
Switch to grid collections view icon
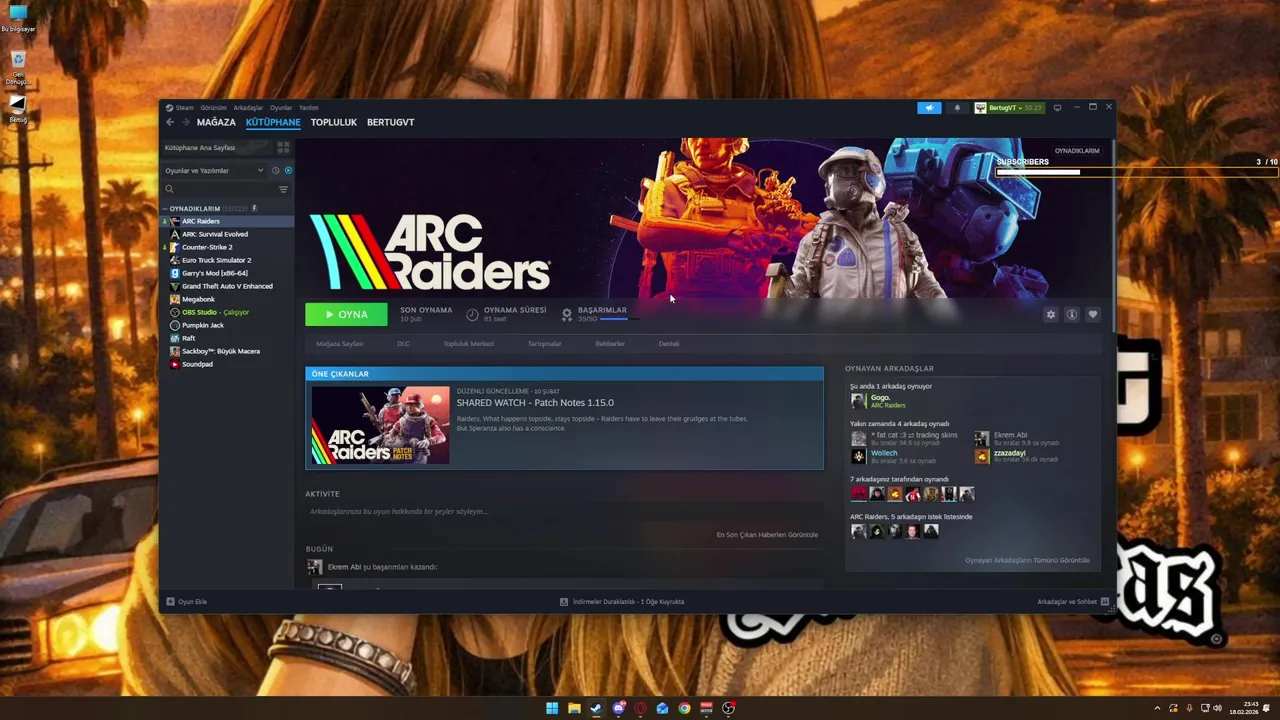pyautogui.click(x=283, y=147)
